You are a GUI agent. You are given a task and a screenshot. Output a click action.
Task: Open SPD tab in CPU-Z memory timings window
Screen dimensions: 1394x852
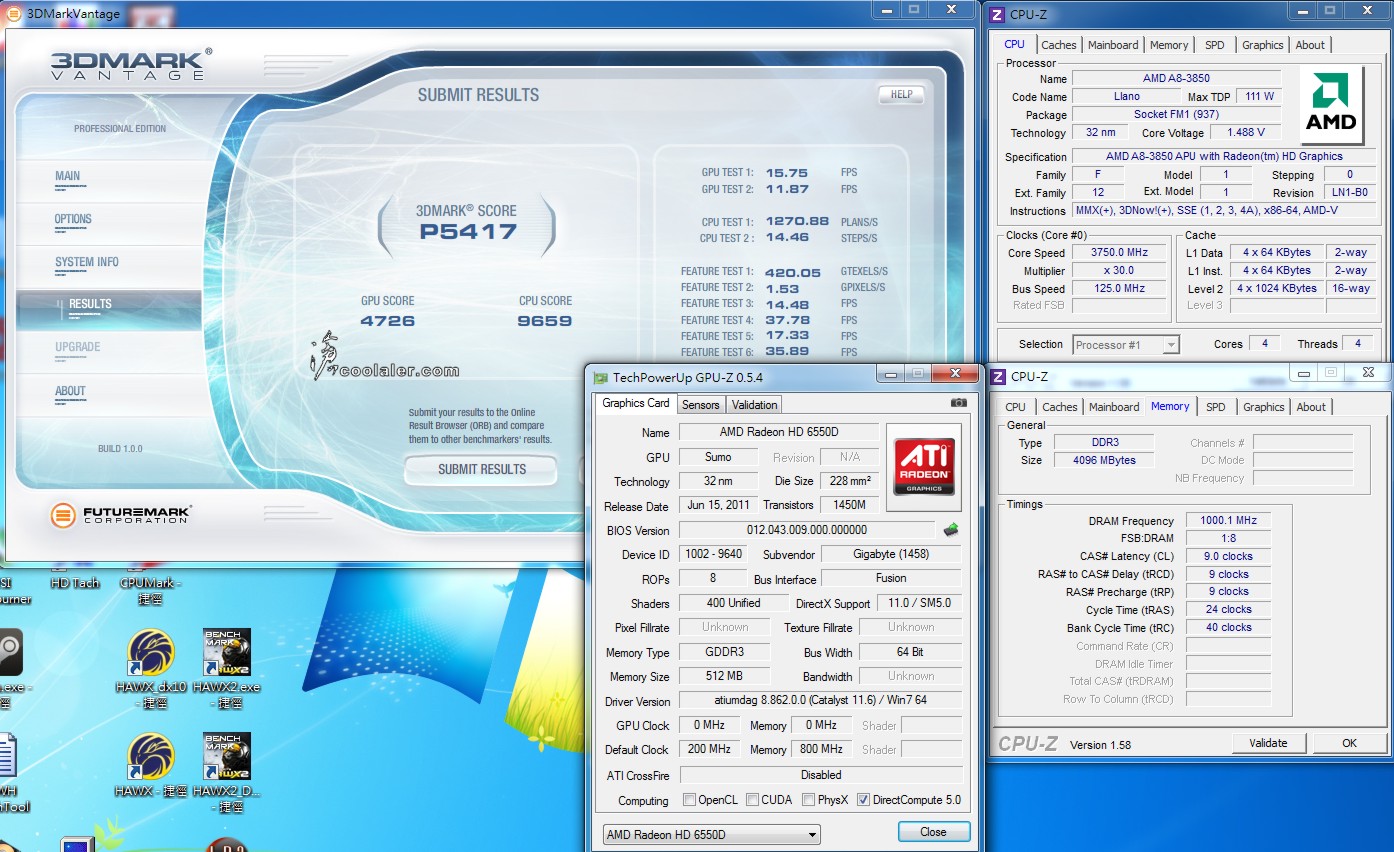coord(1215,407)
